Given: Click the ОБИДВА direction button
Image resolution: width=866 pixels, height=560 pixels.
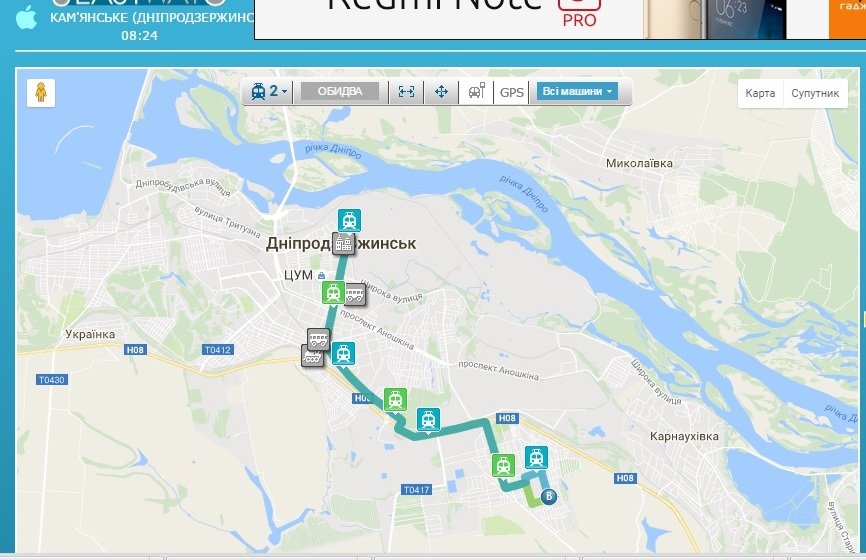Looking at the screenshot, I should click(340, 92).
